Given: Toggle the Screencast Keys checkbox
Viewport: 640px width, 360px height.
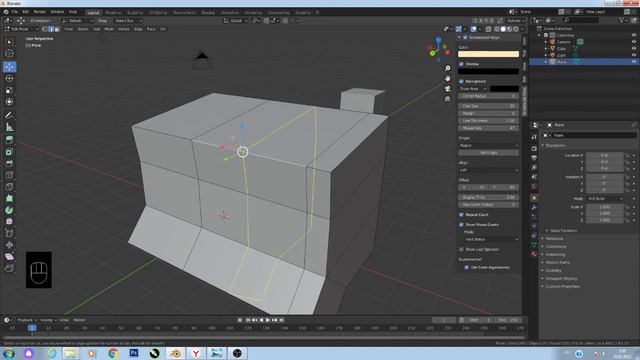Looking at the screenshot, I should (465, 37).
